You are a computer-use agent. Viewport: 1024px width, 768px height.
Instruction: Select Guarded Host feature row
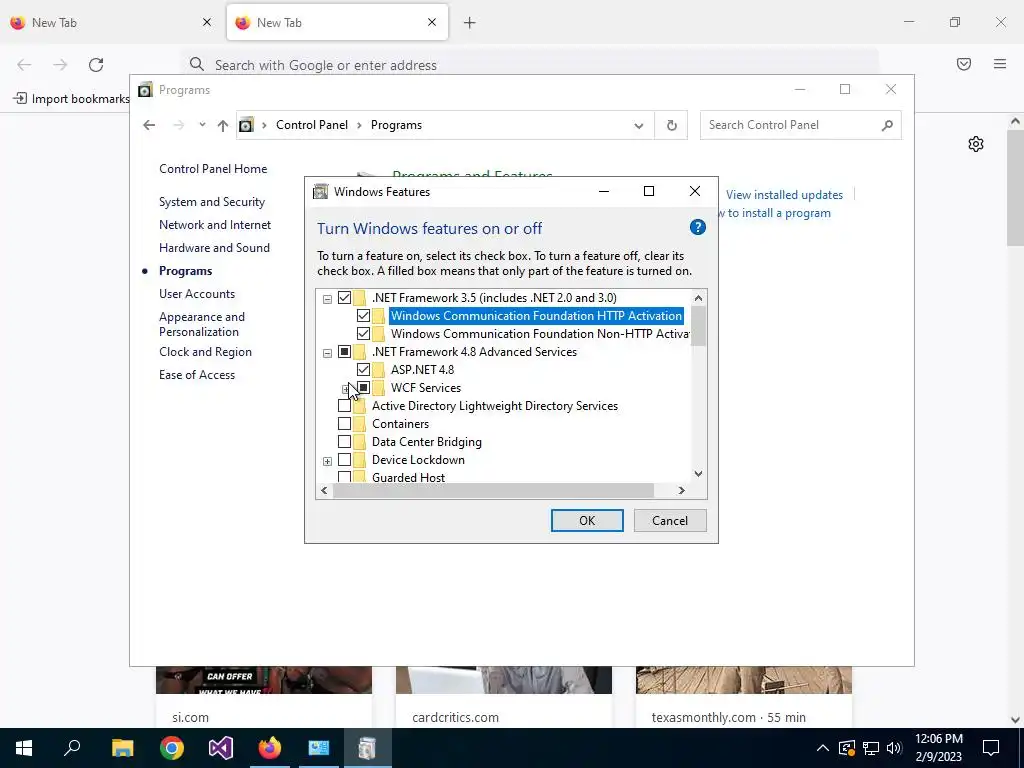point(408,477)
